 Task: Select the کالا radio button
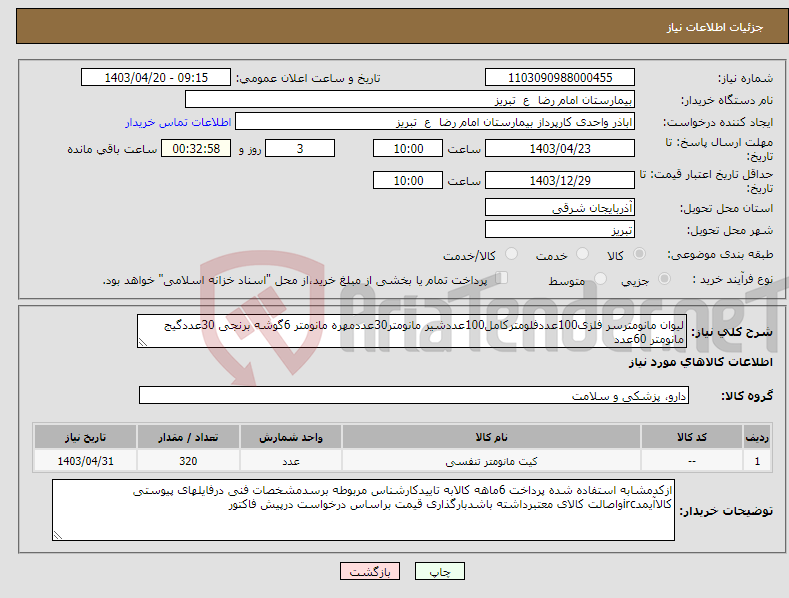640,254
